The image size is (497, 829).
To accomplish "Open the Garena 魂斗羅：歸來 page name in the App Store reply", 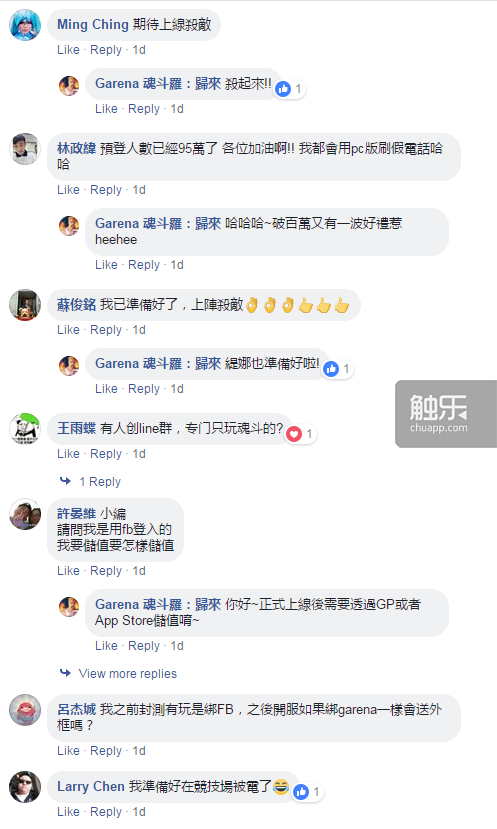I will [158, 604].
